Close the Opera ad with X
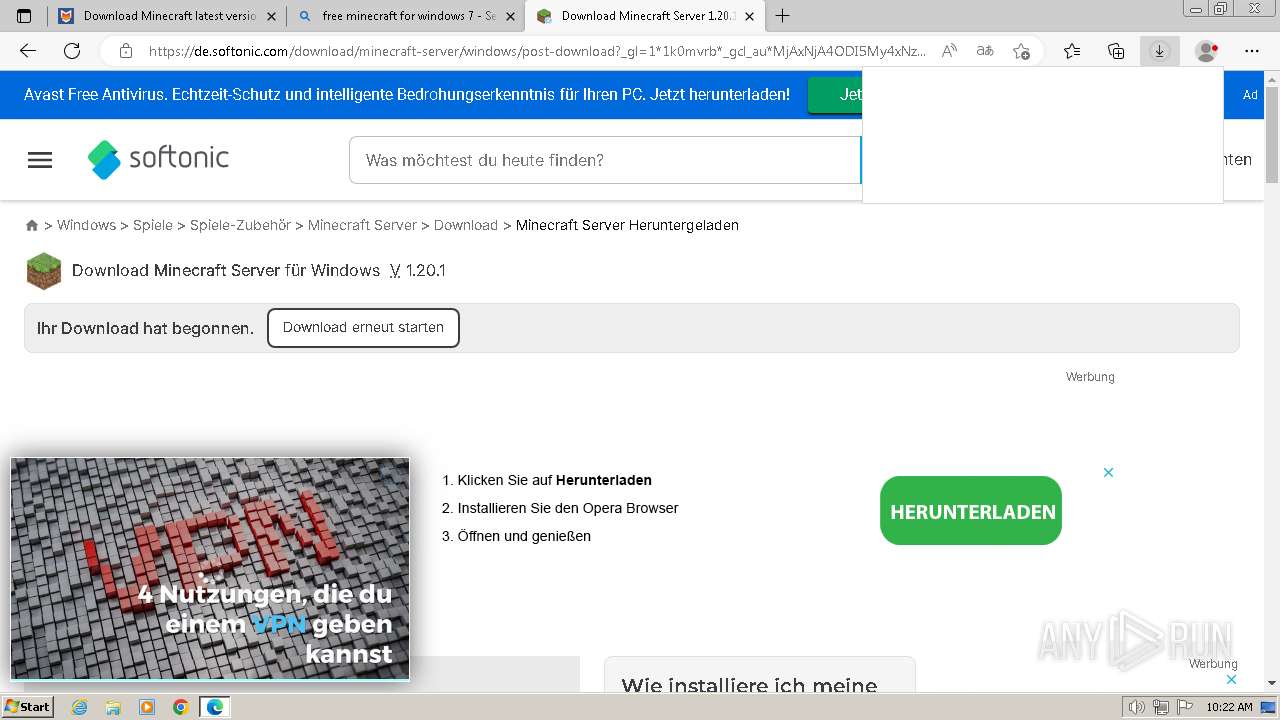 (x=1108, y=472)
